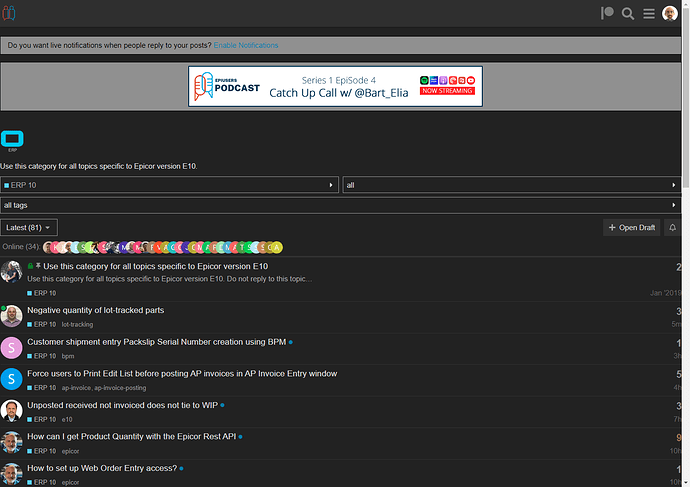Expand the all tags dropdown
This screenshot has width=690, height=487.
point(341,205)
